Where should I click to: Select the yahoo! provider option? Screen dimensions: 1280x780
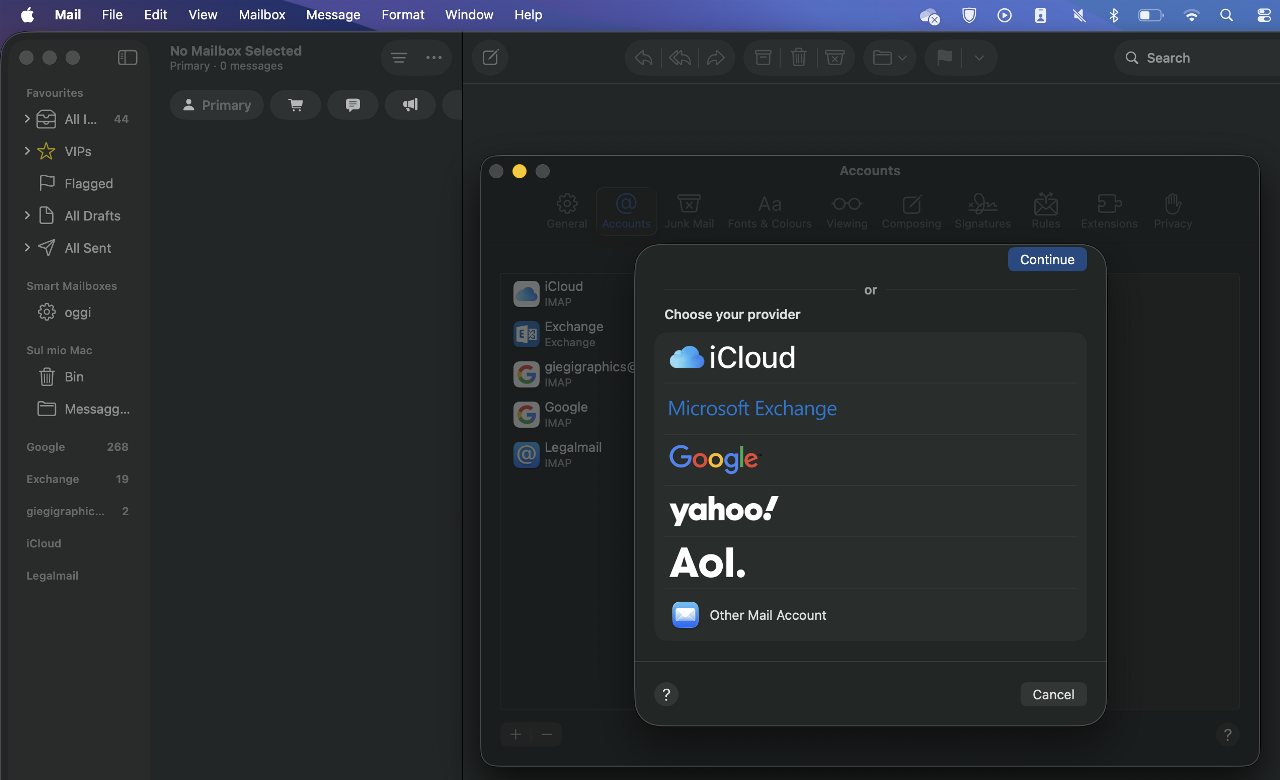coord(723,511)
